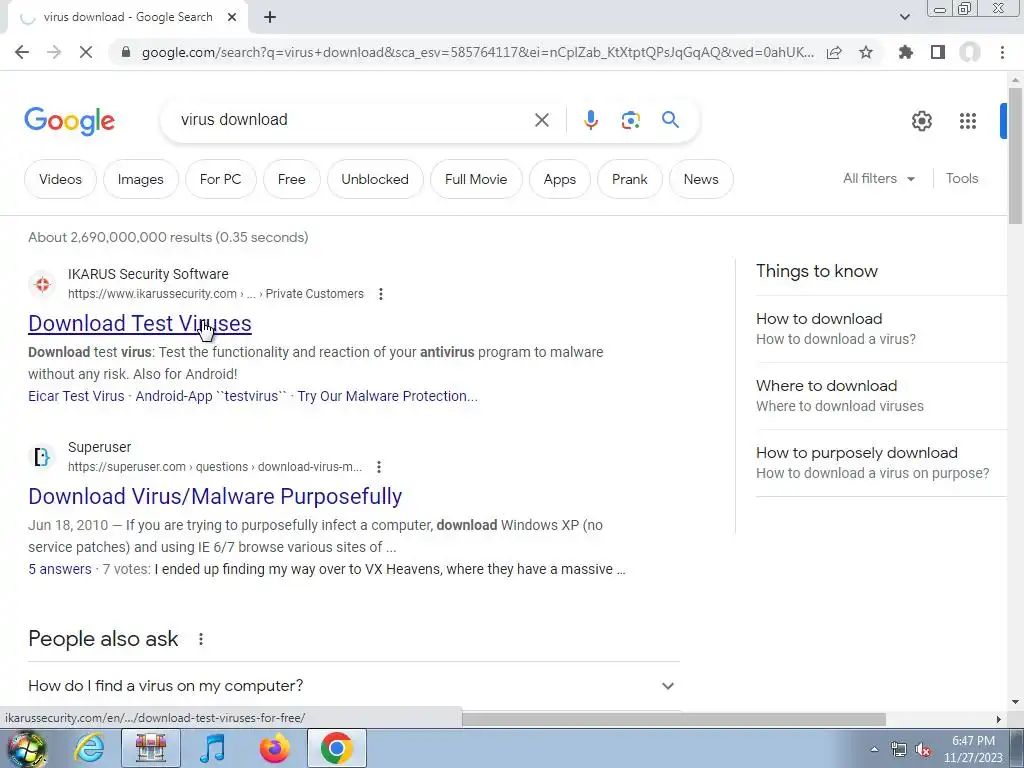
Task: Open the Extensions puzzle icon
Action: tap(906, 52)
